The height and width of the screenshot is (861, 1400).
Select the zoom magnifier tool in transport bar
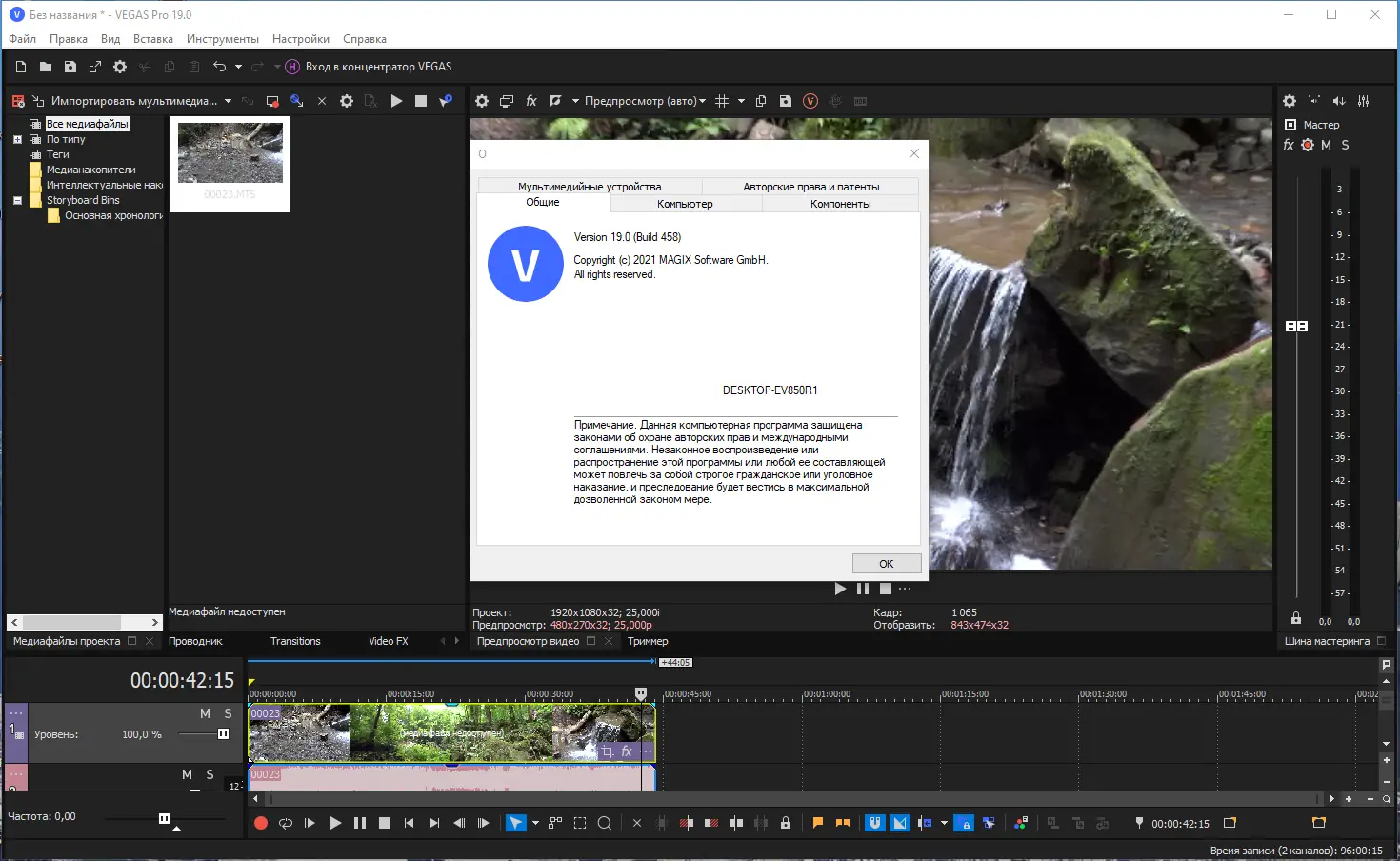(605, 823)
